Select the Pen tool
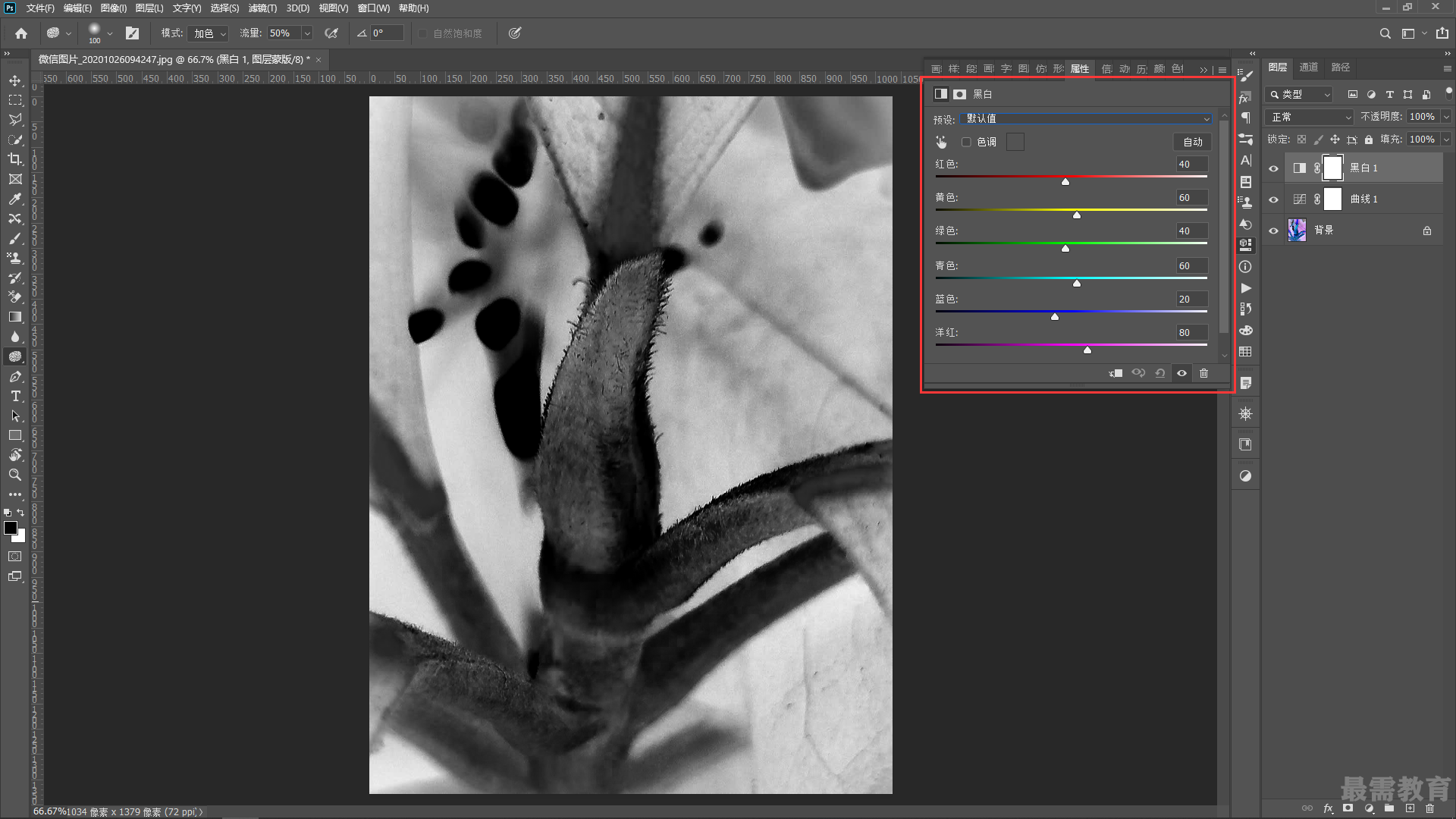Image resolution: width=1456 pixels, height=819 pixels. click(15, 376)
